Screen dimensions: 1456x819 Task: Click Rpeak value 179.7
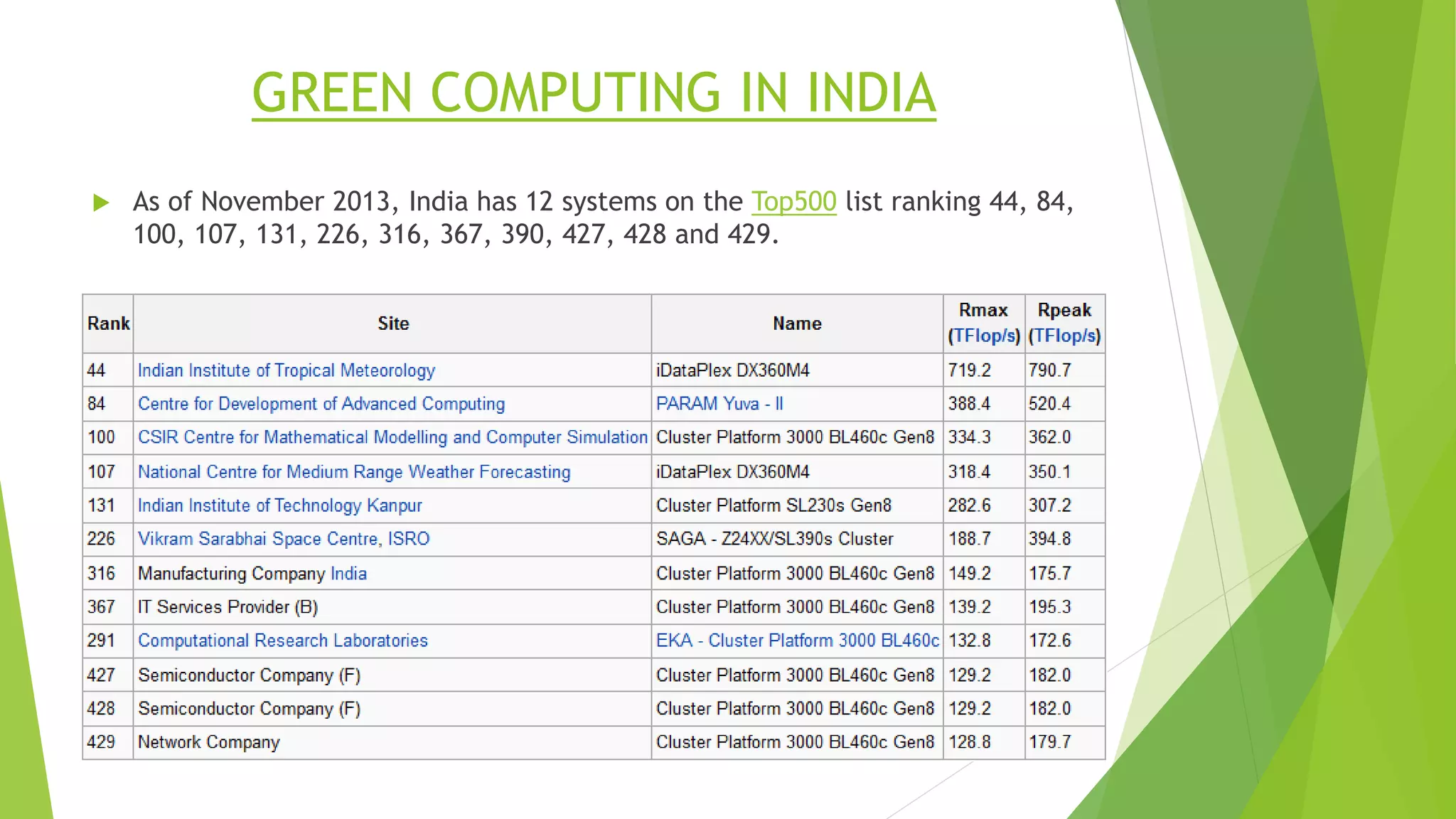point(1049,742)
